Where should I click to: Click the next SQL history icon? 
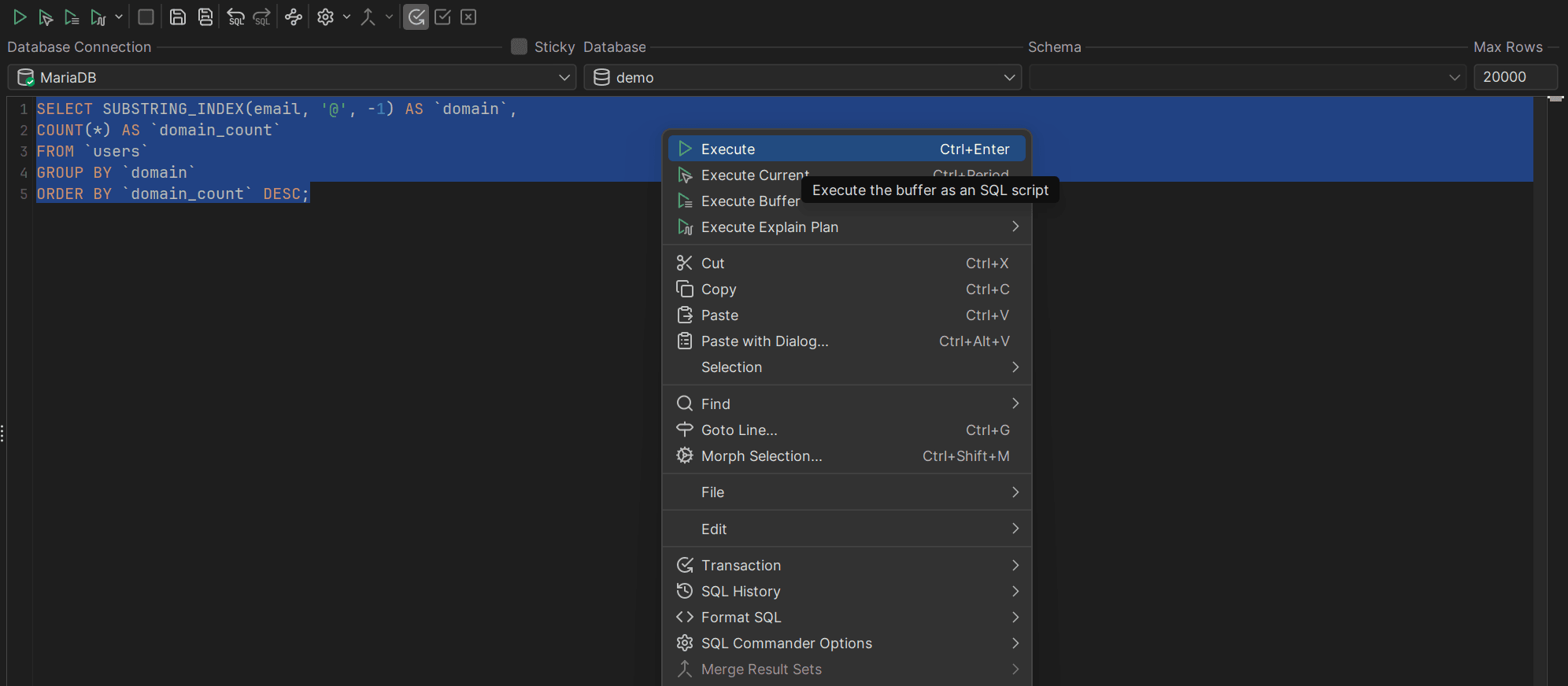tap(262, 17)
